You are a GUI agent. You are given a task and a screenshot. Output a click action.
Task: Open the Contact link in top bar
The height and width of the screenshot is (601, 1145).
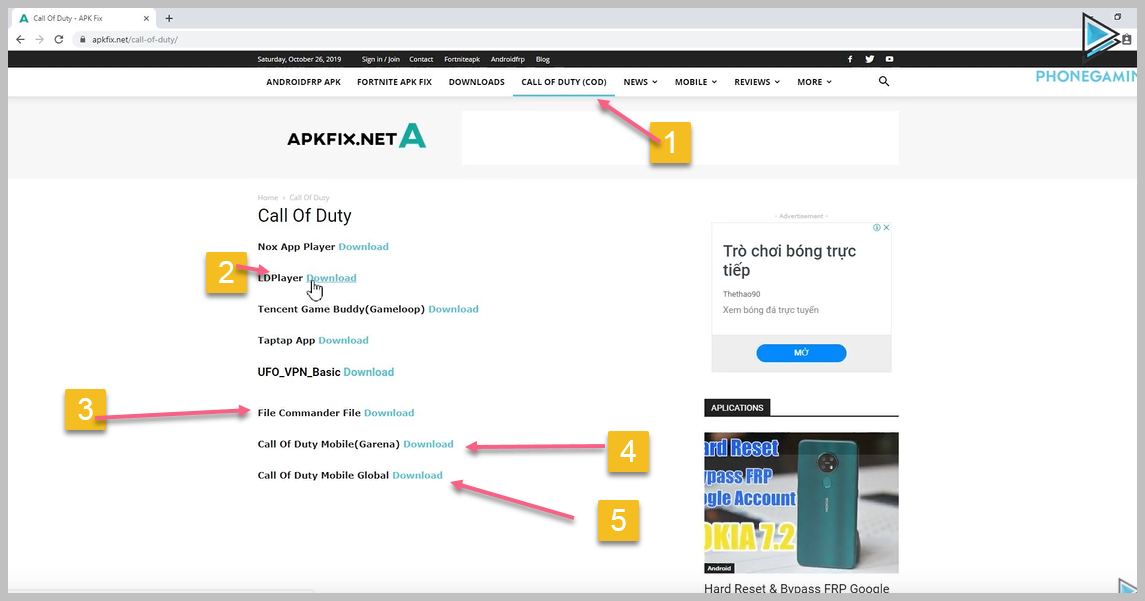click(x=421, y=59)
